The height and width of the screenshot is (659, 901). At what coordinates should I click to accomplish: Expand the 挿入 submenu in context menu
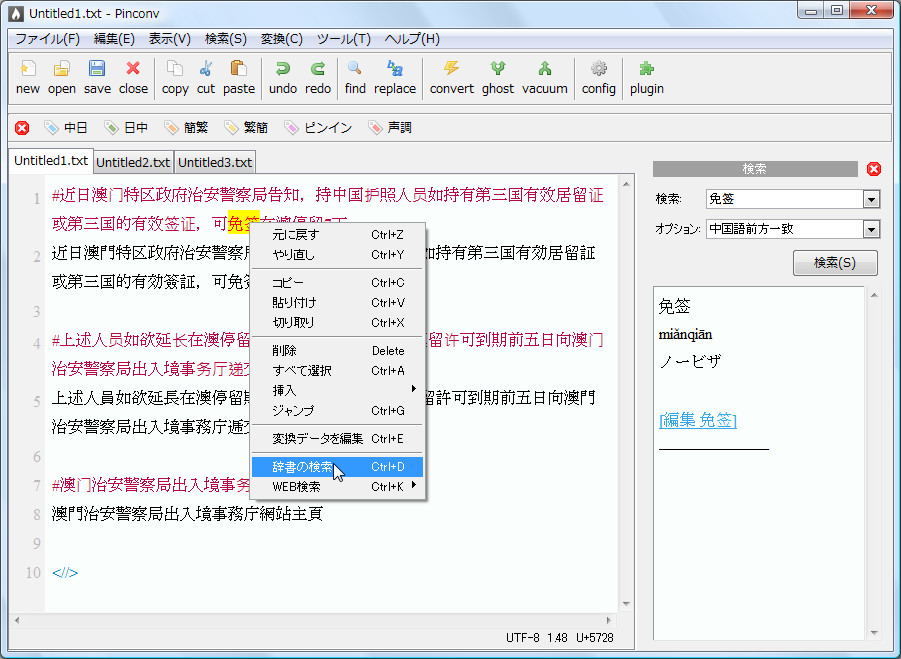[x=338, y=391]
